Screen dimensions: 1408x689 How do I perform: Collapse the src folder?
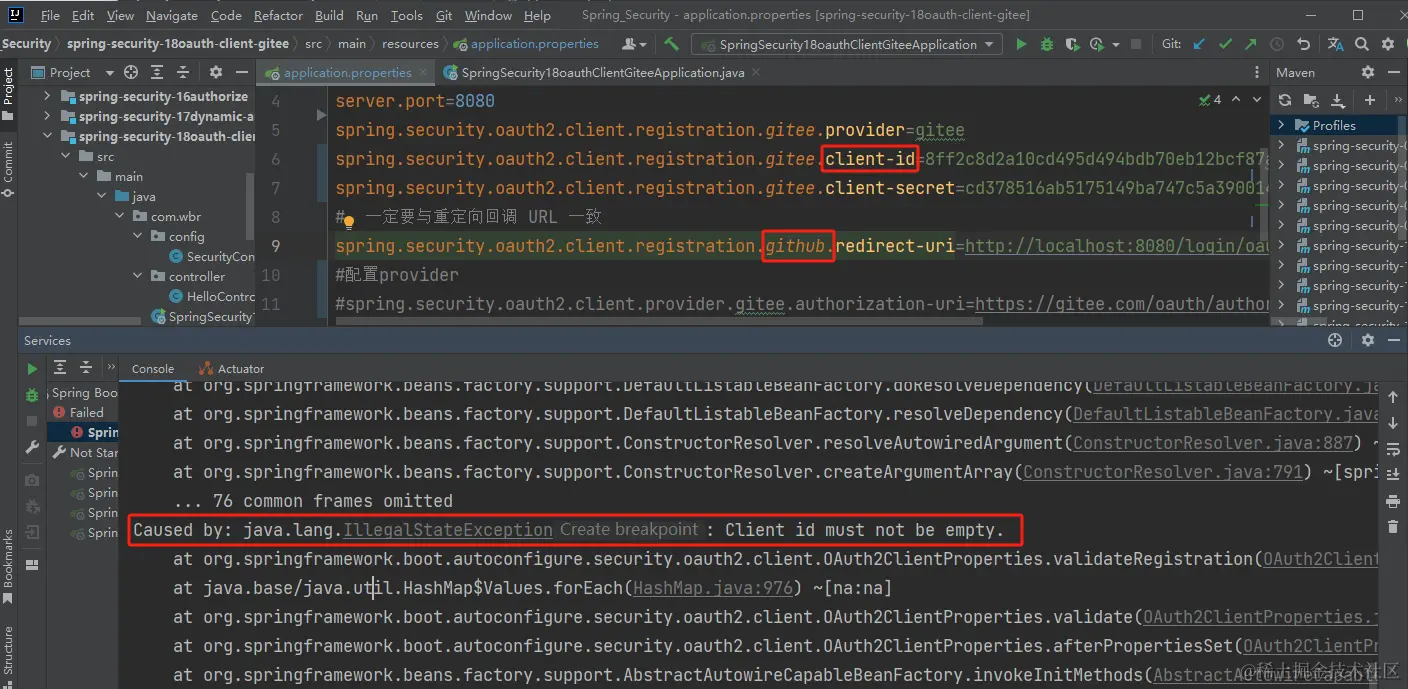(x=66, y=156)
